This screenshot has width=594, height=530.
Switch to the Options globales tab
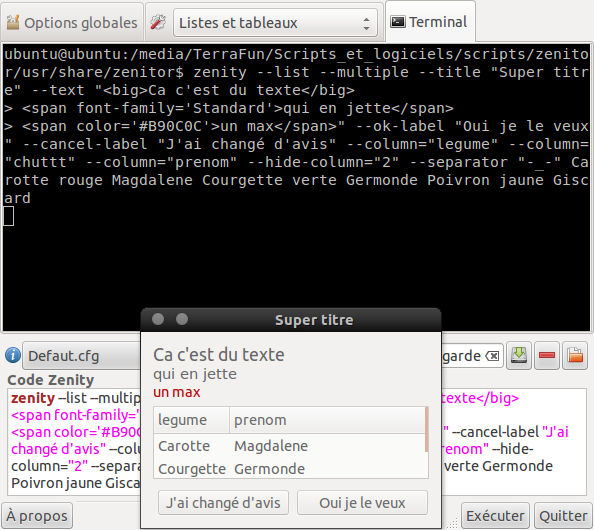(x=72, y=22)
